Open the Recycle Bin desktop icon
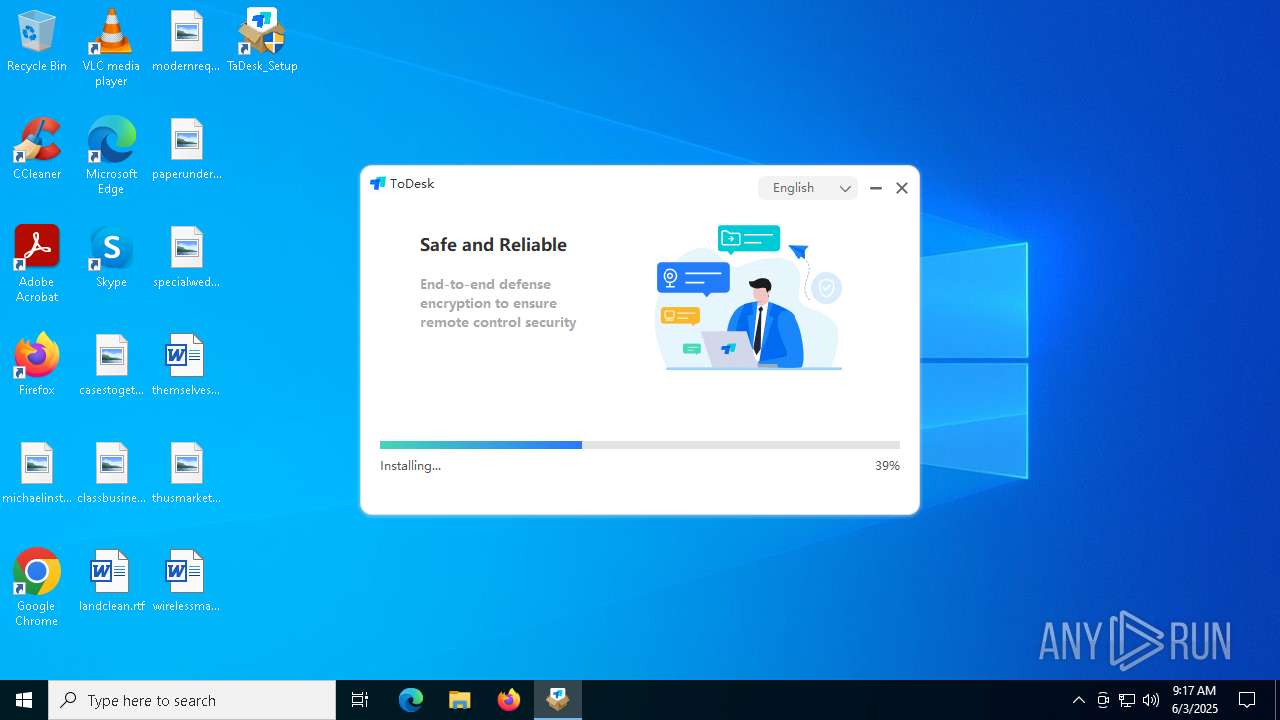The height and width of the screenshot is (720, 1280). click(37, 42)
